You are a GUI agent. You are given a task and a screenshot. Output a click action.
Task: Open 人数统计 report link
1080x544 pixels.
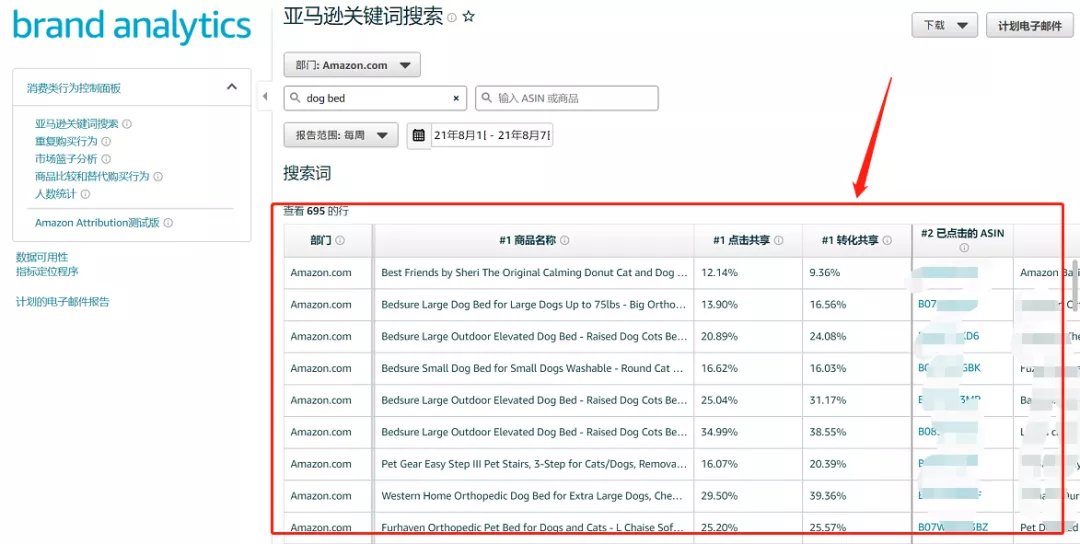(56, 194)
